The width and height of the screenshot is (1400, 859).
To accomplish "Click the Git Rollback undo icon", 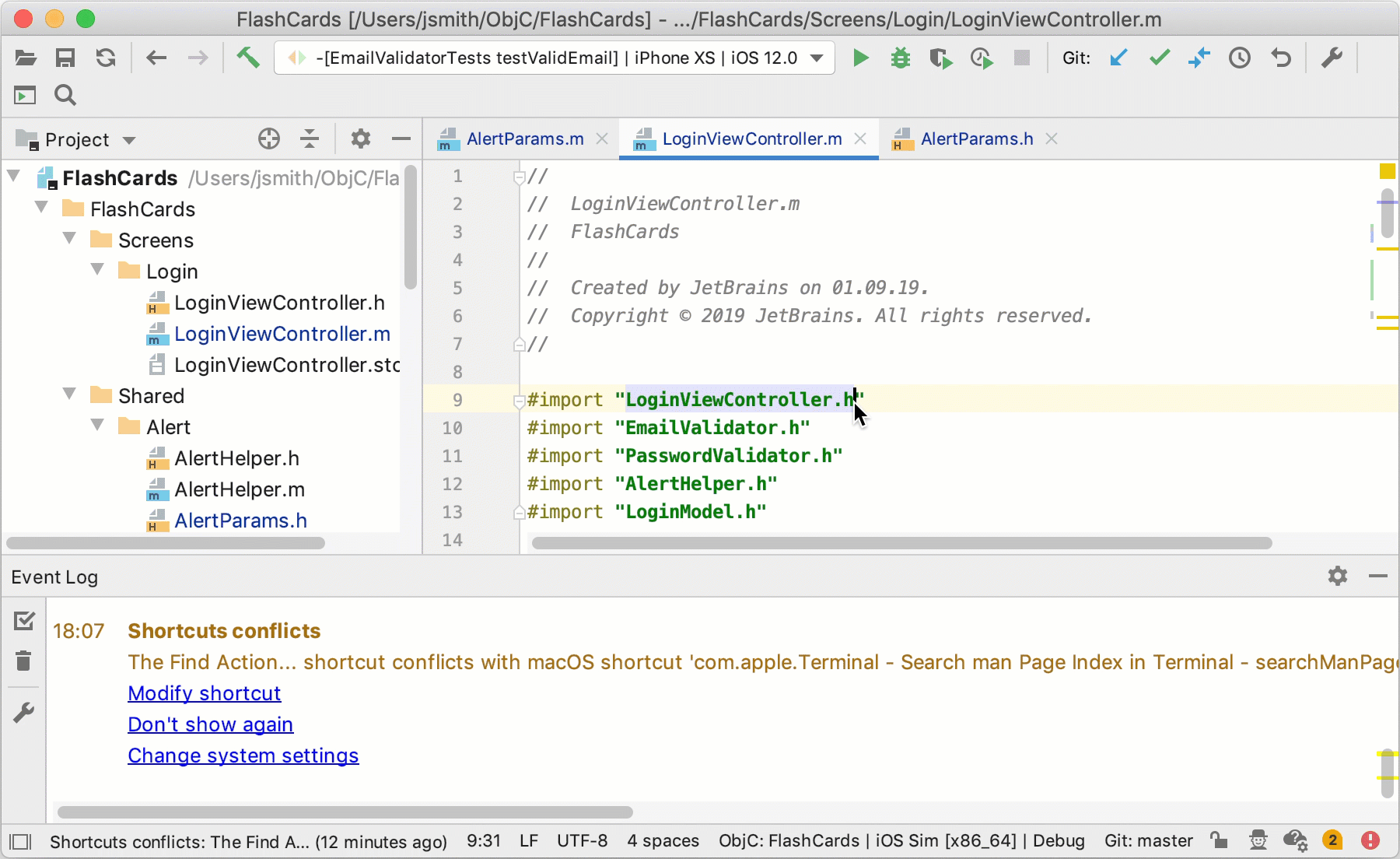I will click(1281, 58).
